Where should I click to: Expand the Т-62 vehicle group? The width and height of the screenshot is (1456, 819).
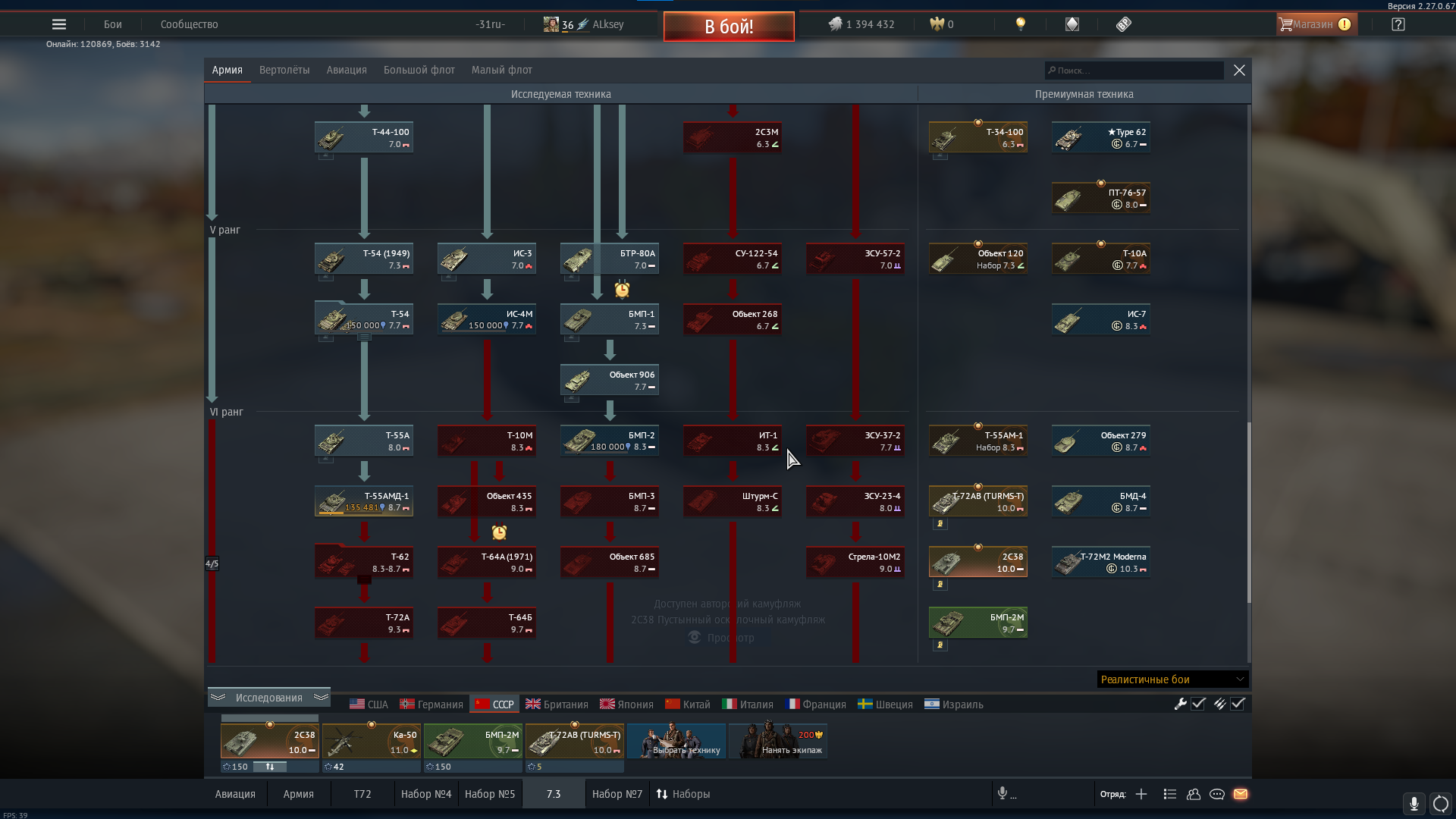point(364,580)
